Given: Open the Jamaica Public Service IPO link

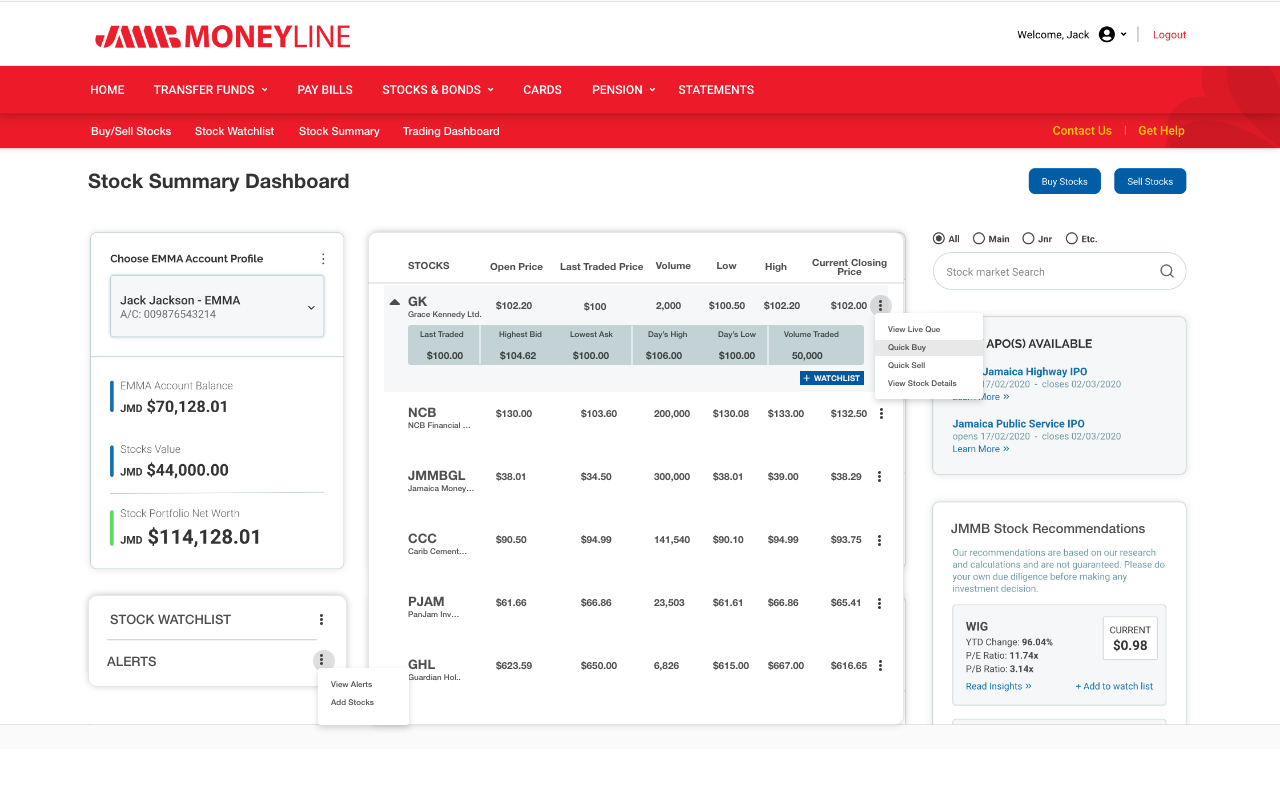Looking at the screenshot, I should [1018, 424].
